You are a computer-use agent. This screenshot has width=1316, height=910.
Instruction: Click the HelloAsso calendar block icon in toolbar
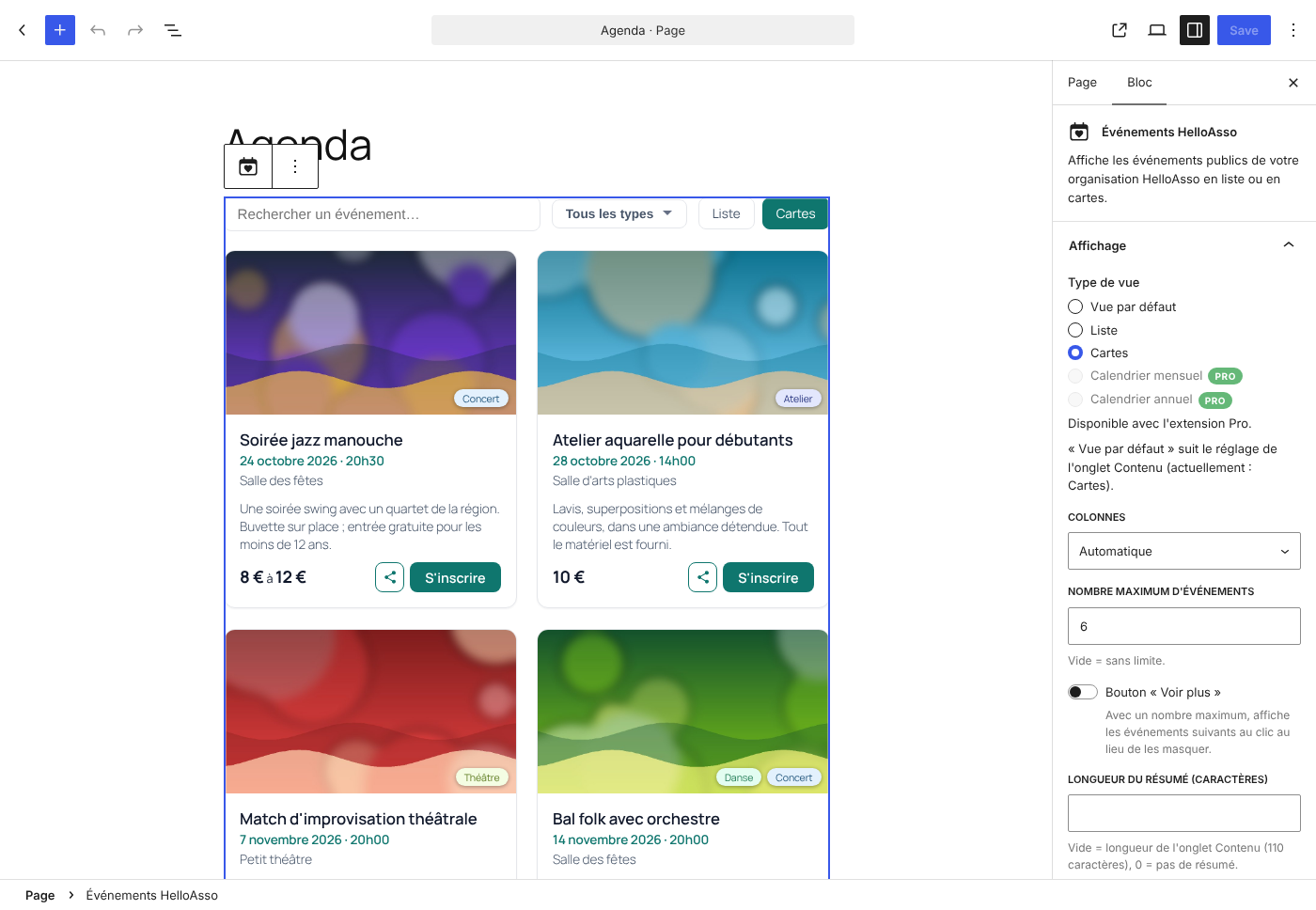[248, 166]
